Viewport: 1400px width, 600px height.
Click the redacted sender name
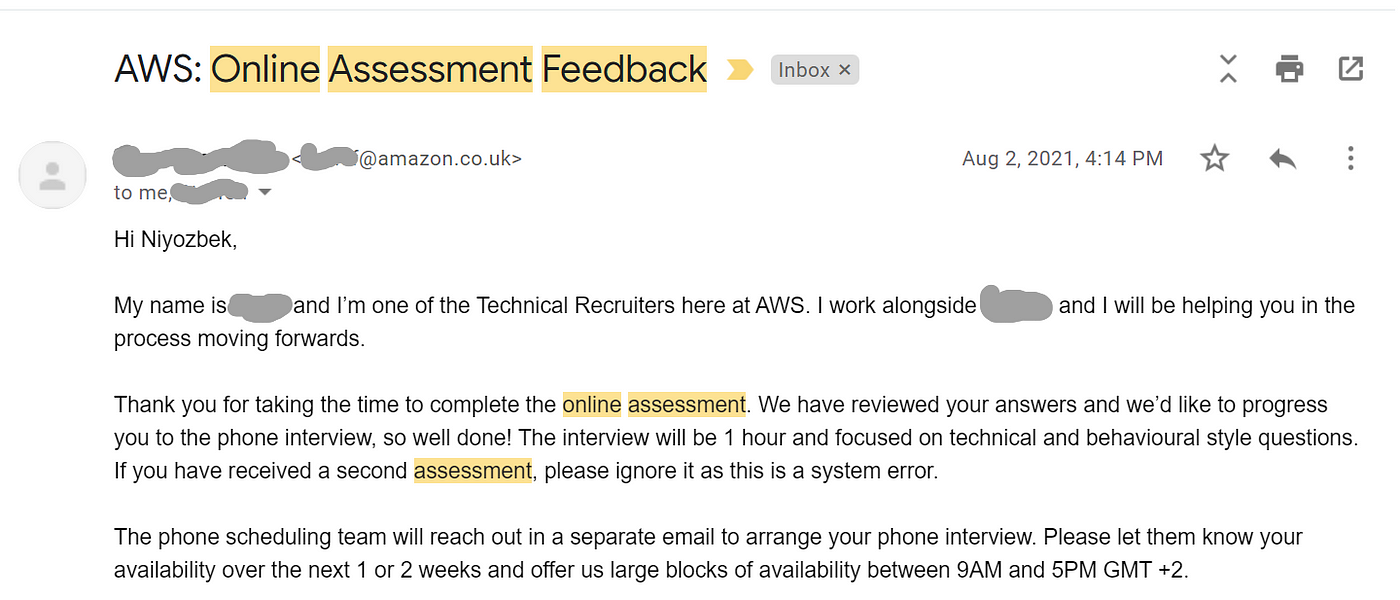200,157
